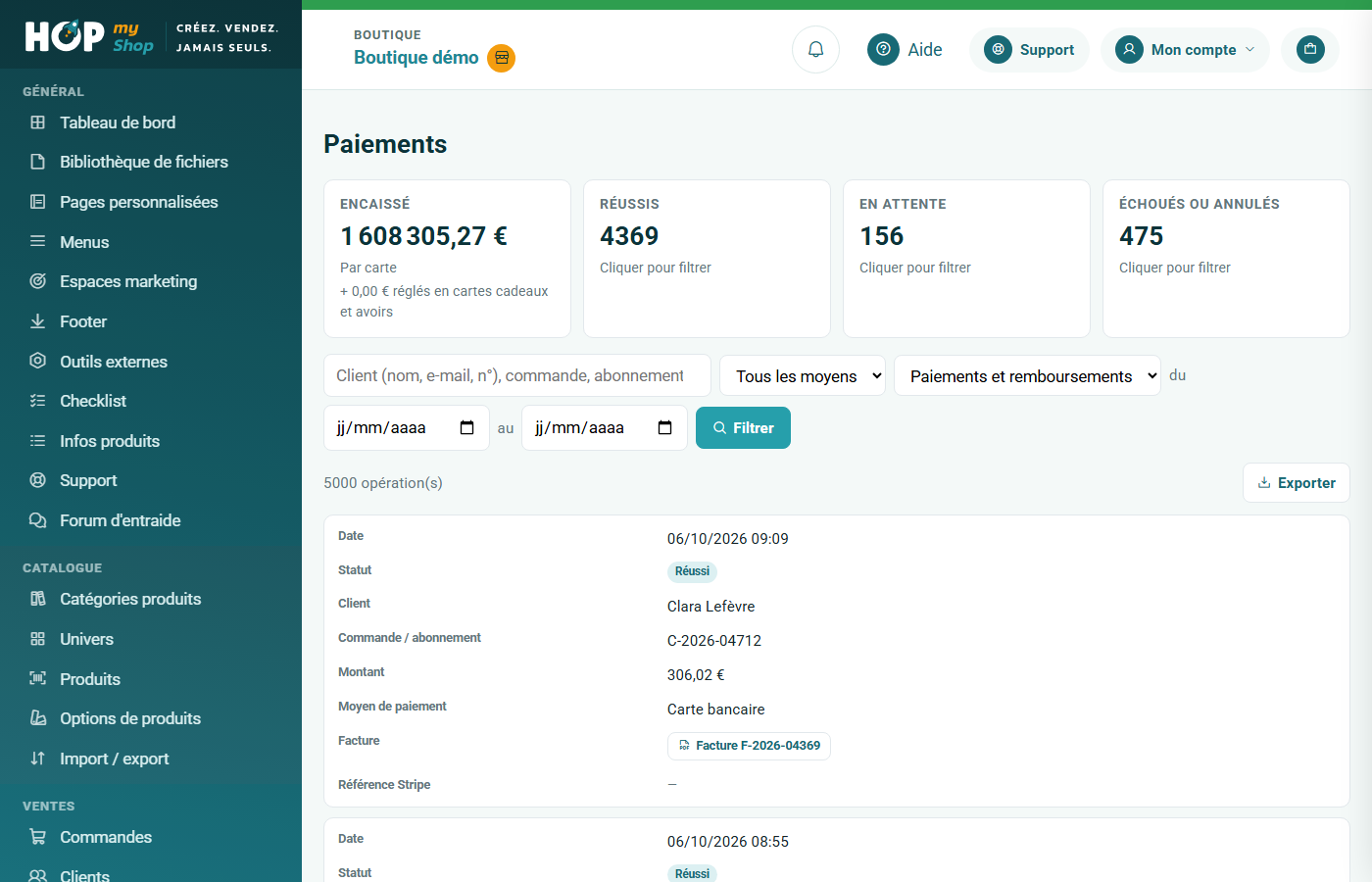The width and height of the screenshot is (1372, 882).
Task: Click the Import / export arrows icon
Action: (x=38, y=759)
